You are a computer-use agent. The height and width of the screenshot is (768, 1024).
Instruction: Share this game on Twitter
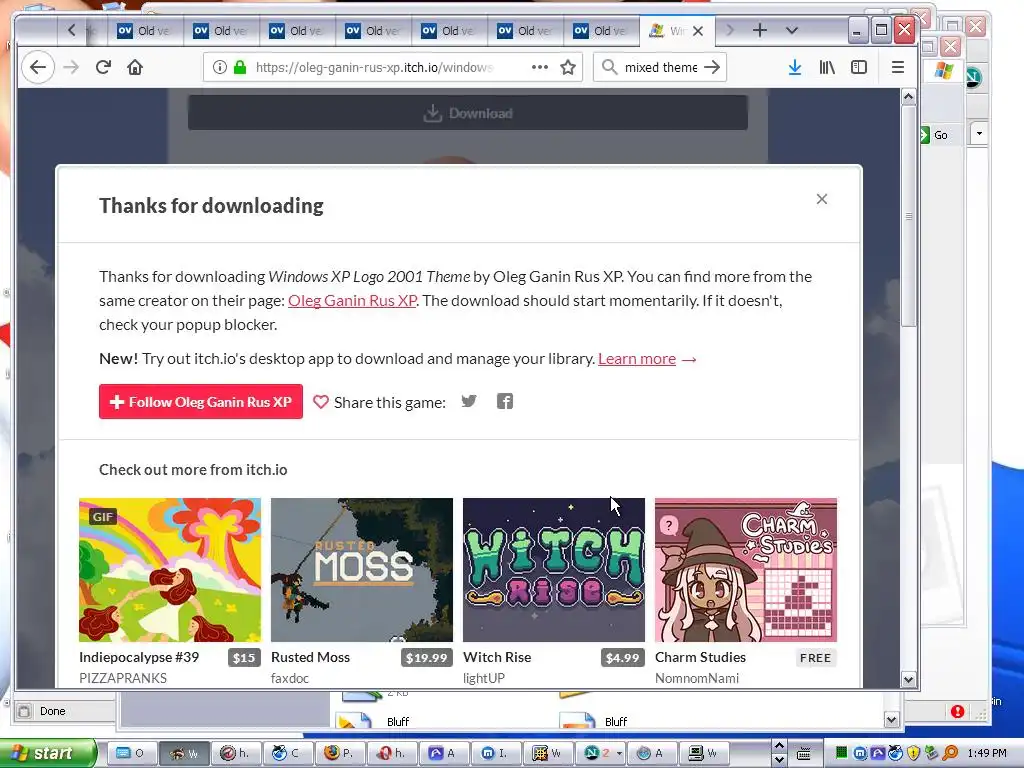point(469,401)
